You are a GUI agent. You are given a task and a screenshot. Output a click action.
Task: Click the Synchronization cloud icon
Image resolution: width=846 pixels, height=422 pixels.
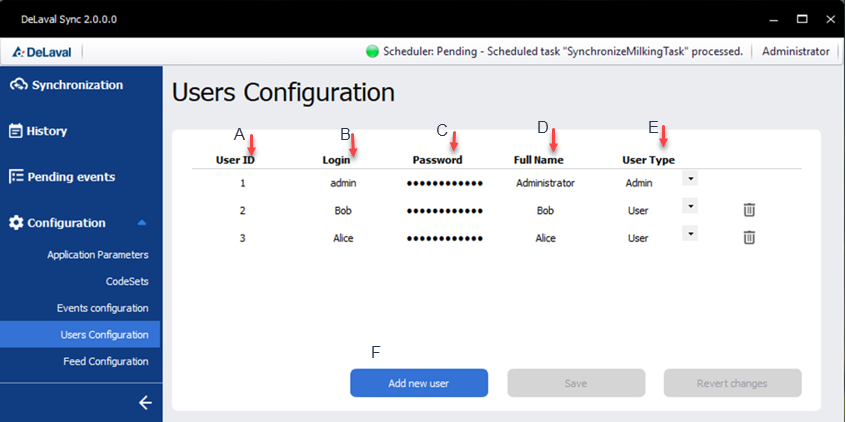pos(18,85)
